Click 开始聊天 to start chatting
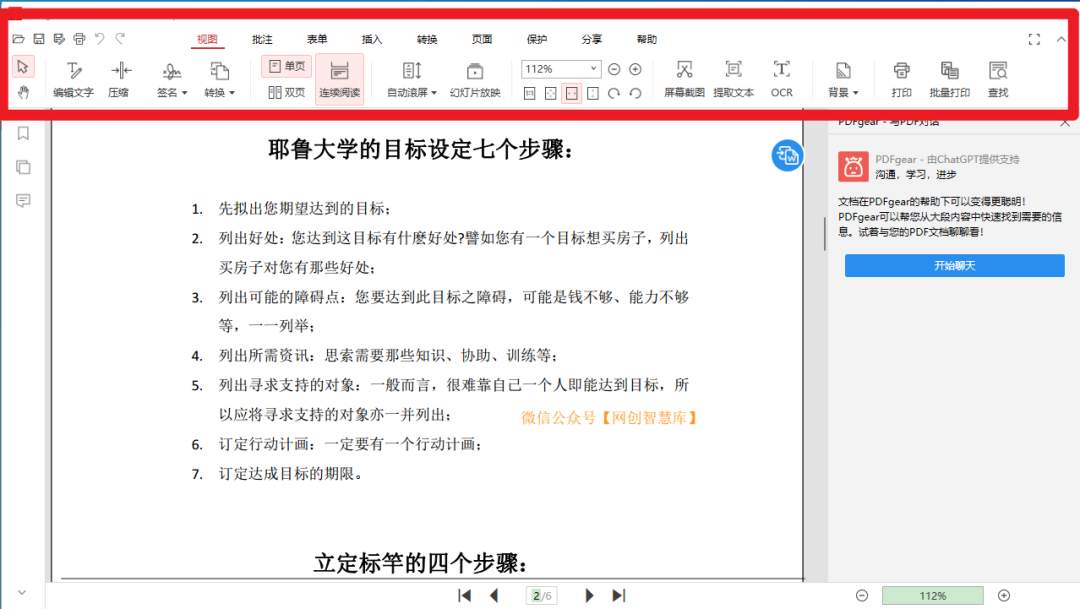The width and height of the screenshot is (1080, 609). point(955,265)
